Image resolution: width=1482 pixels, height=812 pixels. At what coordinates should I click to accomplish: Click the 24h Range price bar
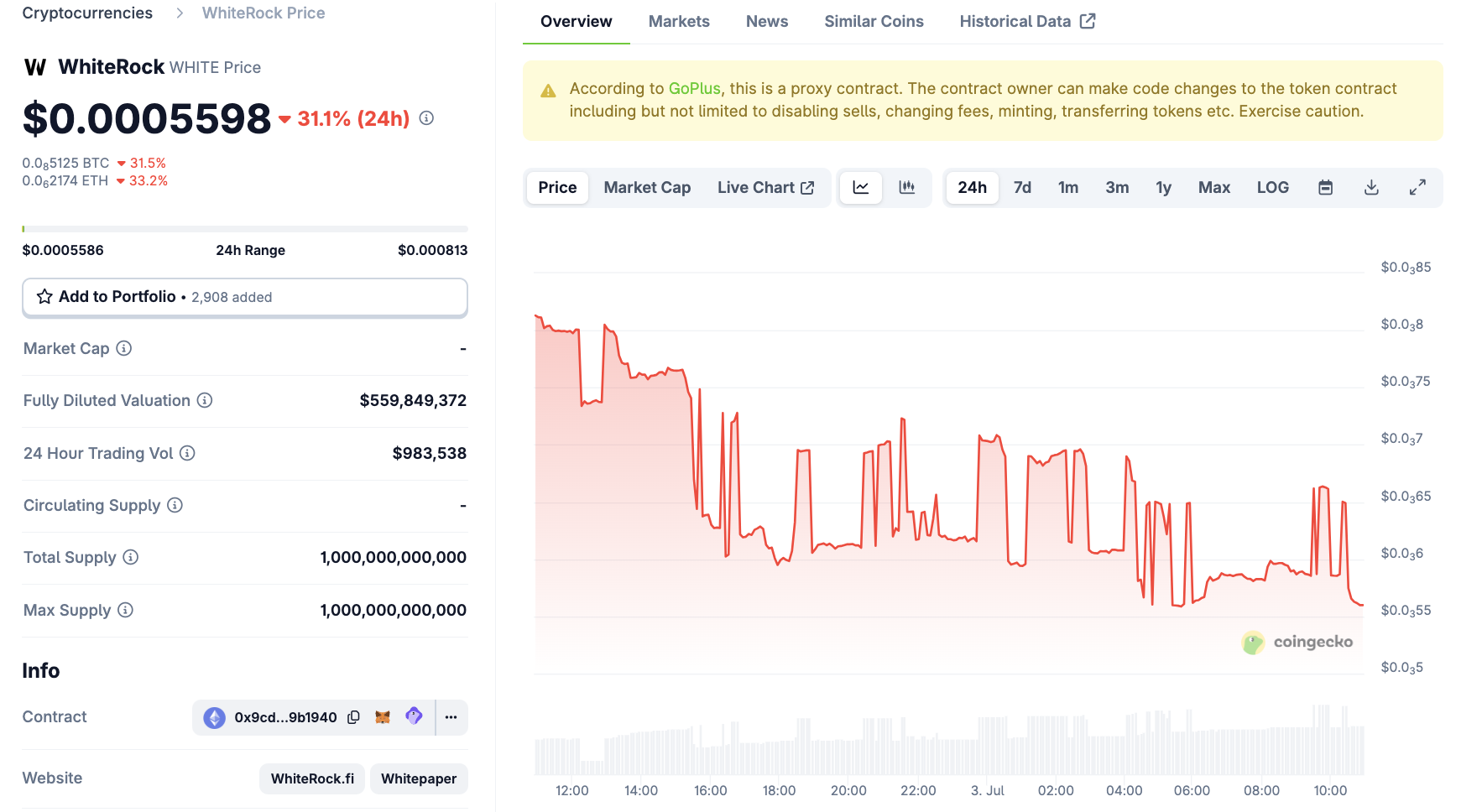tap(244, 229)
